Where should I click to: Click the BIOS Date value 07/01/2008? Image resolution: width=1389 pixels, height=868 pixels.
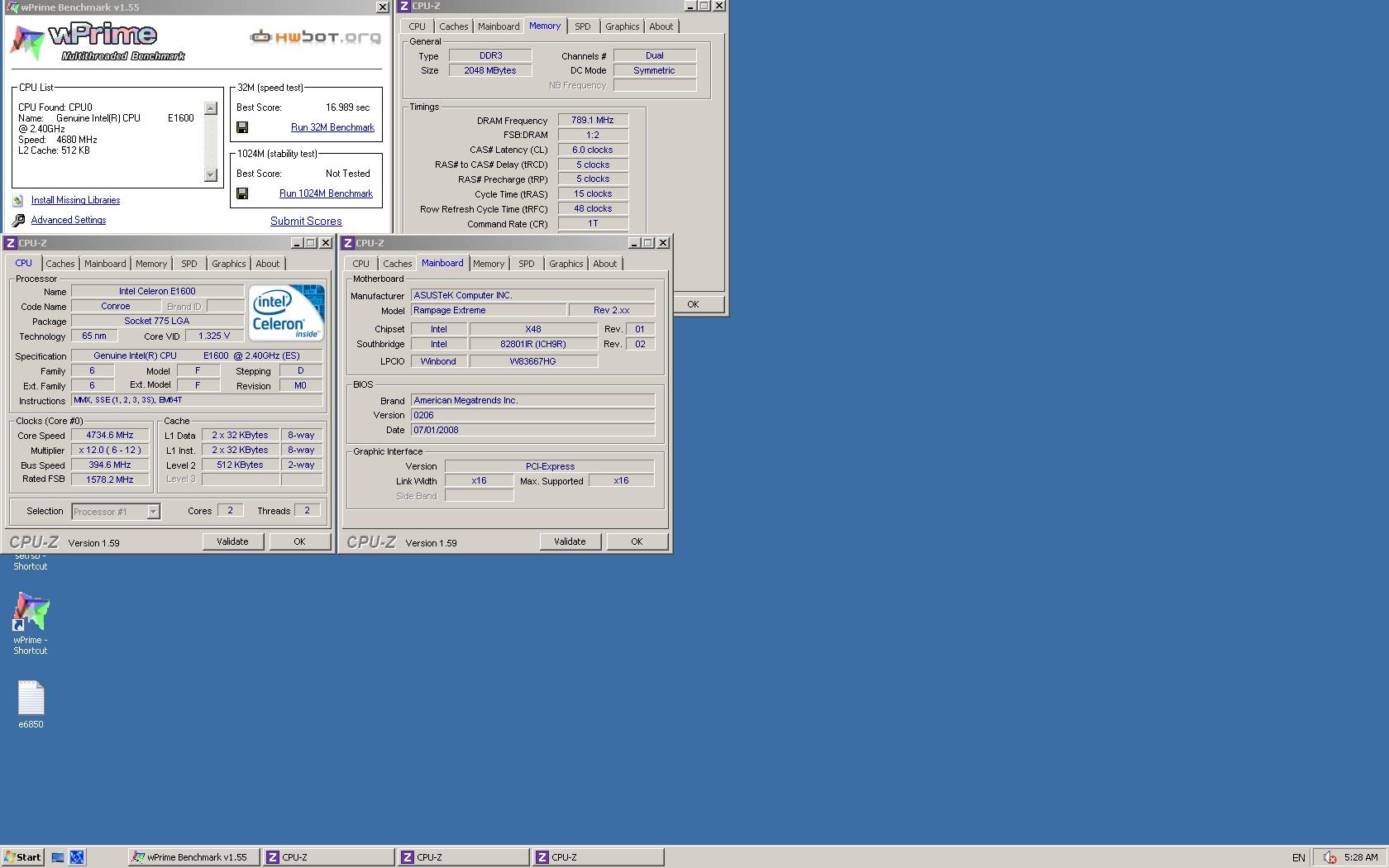click(532, 430)
